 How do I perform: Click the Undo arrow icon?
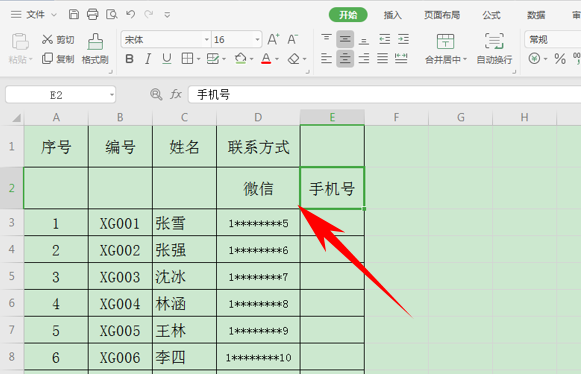130,14
